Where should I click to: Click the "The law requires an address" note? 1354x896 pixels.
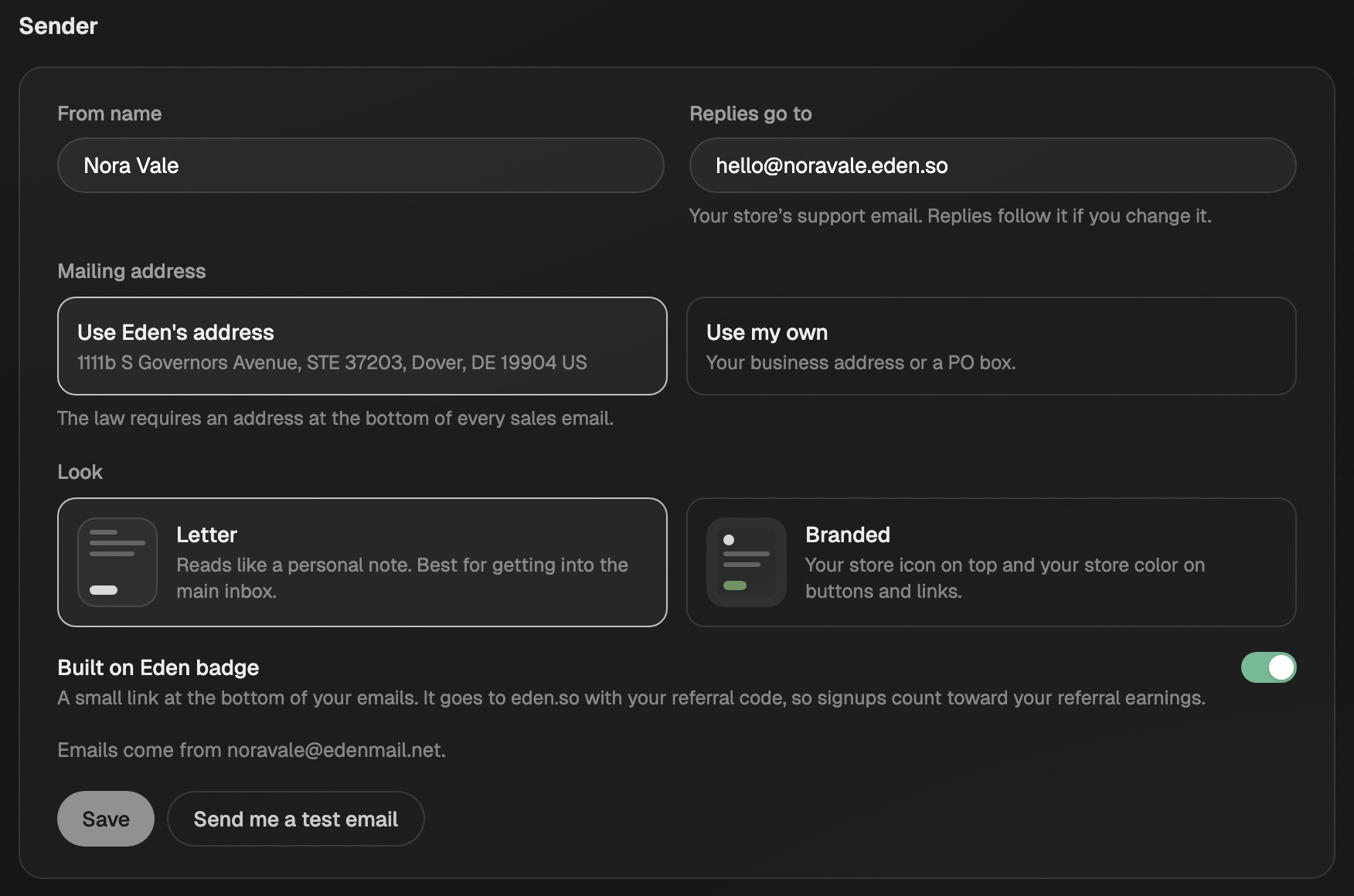click(335, 418)
